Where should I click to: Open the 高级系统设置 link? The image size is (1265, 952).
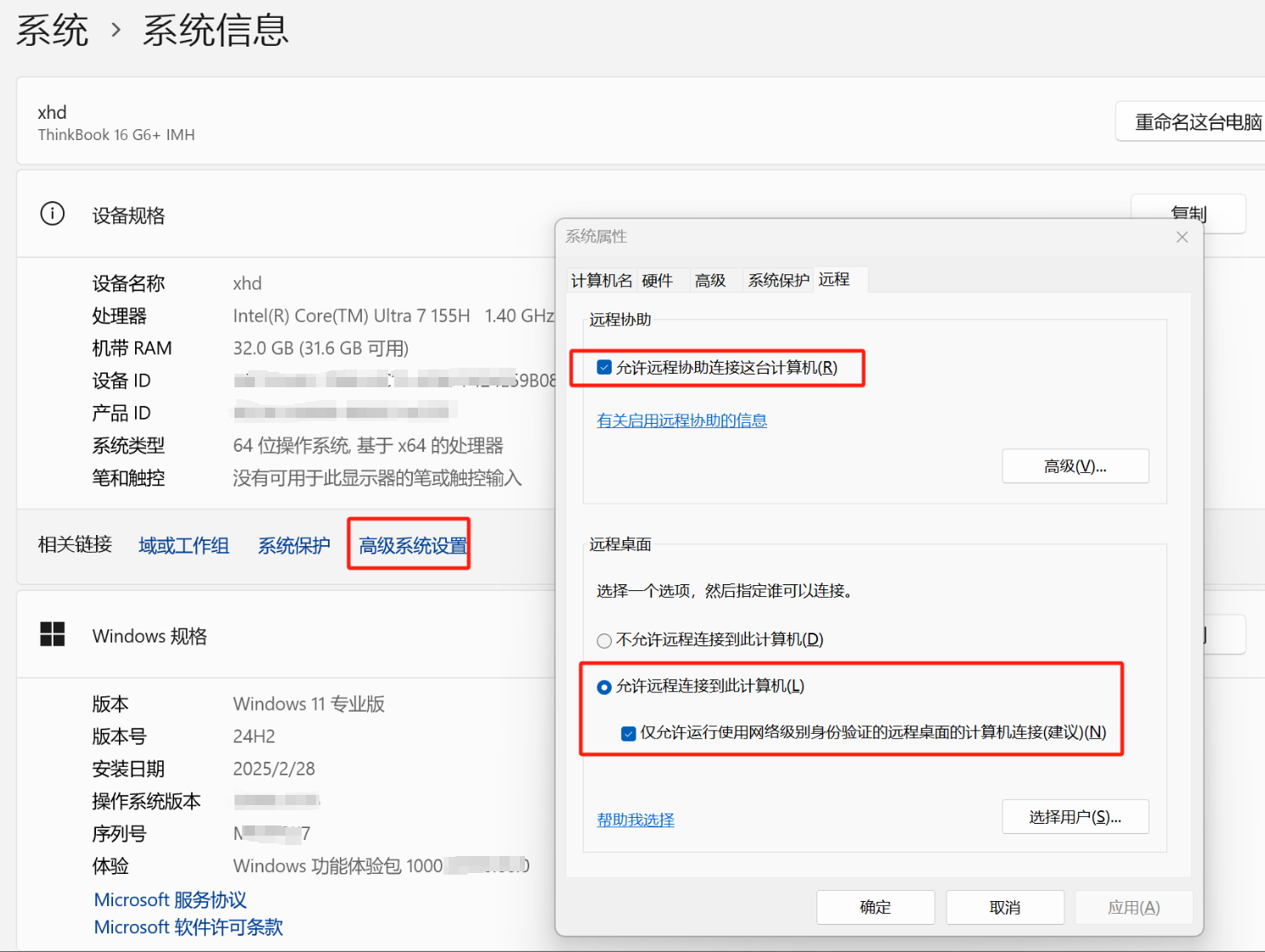click(413, 545)
